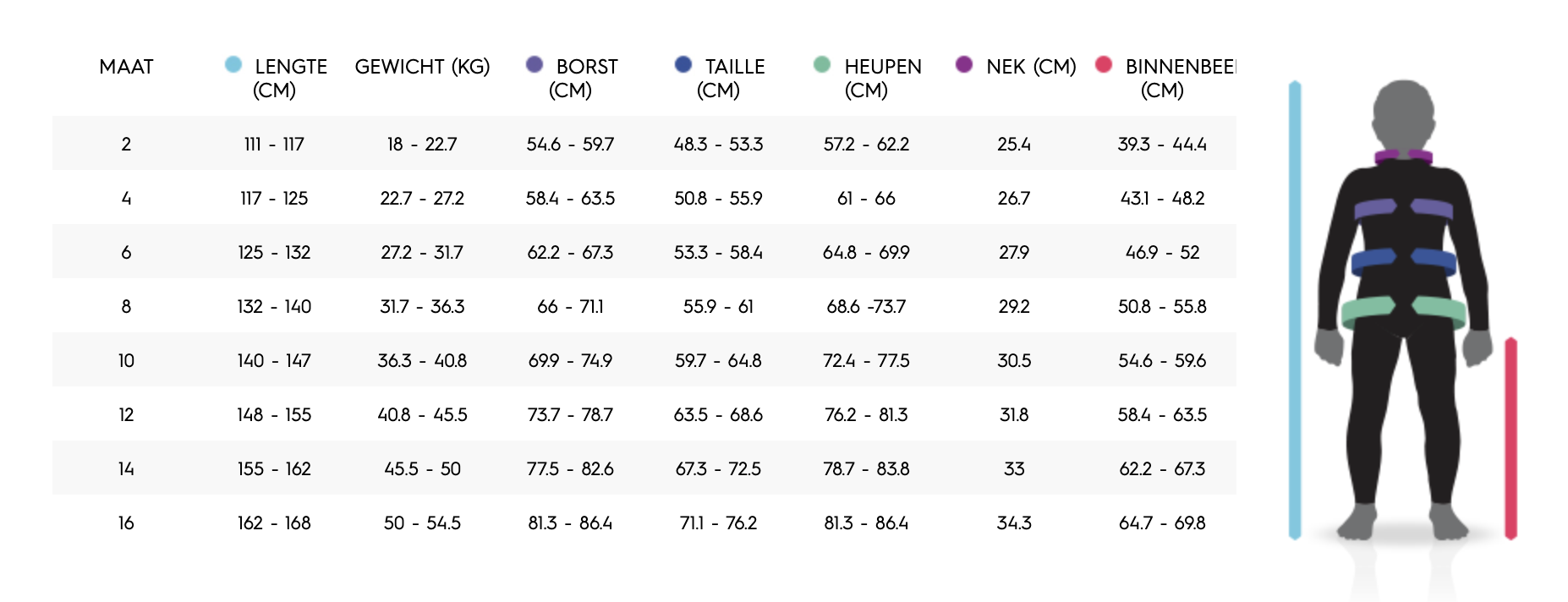Click length value 140 - 147
Image resolution: width=1568 pixels, height=602 pixels.
274,360
